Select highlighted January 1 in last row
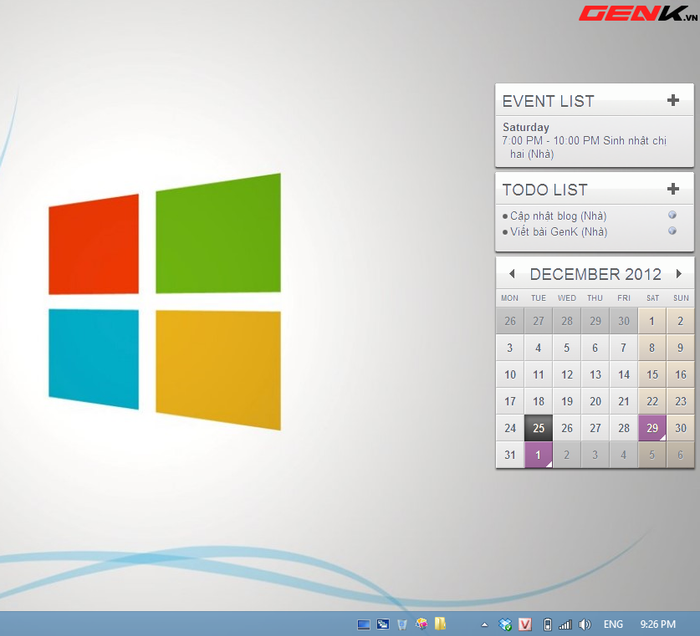Image resolution: width=700 pixels, height=636 pixels. 538,455
